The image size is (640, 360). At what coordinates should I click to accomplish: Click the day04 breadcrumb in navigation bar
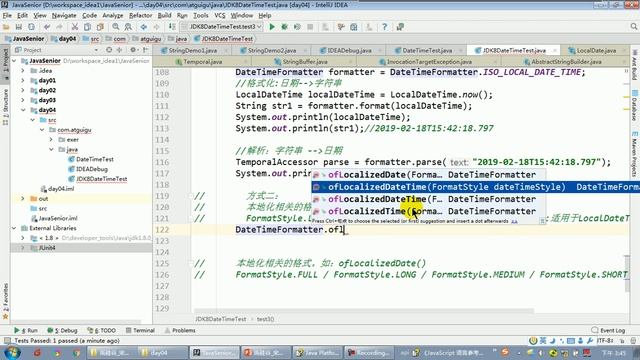[64, 39]
